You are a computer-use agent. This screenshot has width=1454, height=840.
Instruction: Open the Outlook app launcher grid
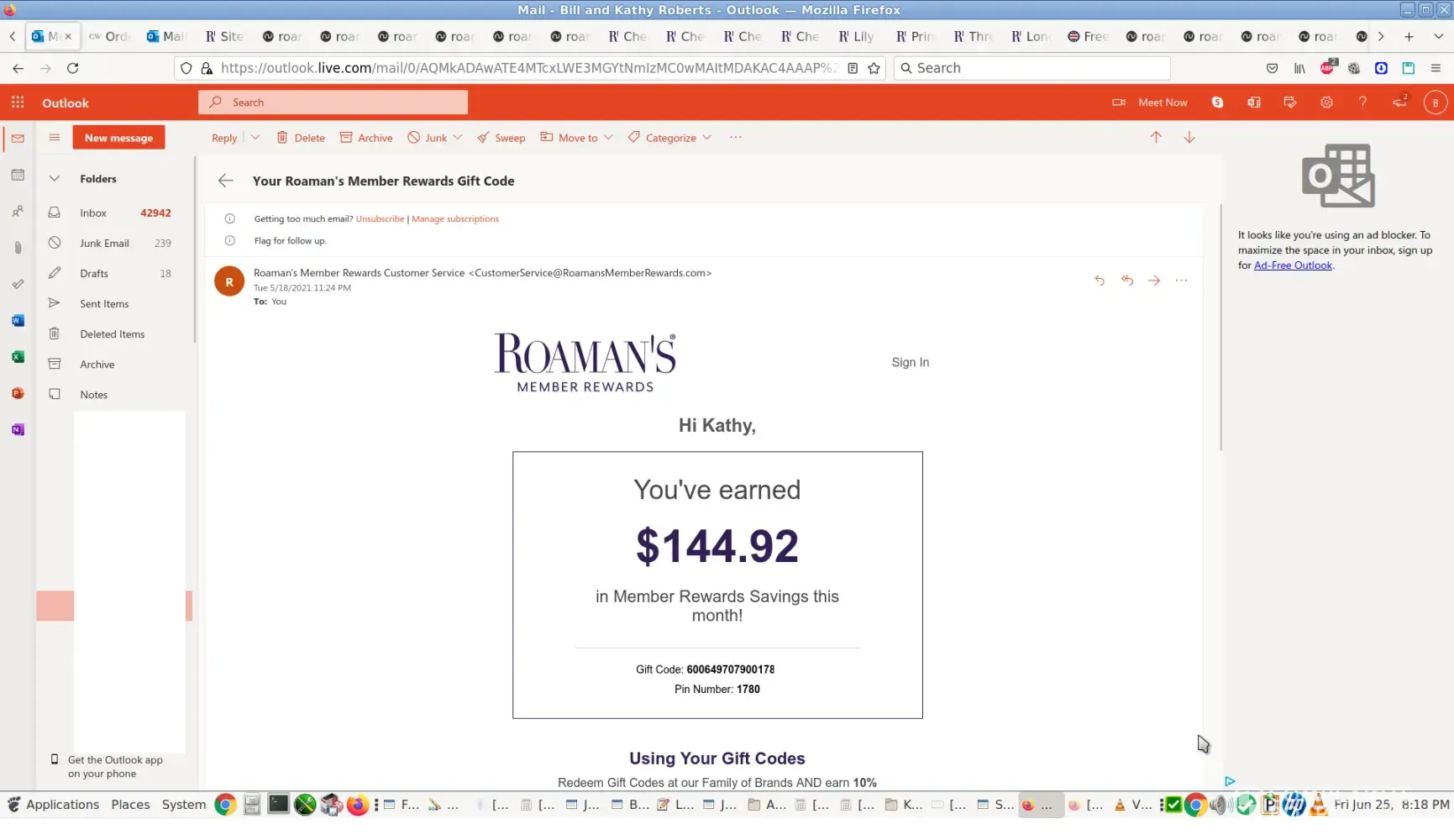(18, 102)
